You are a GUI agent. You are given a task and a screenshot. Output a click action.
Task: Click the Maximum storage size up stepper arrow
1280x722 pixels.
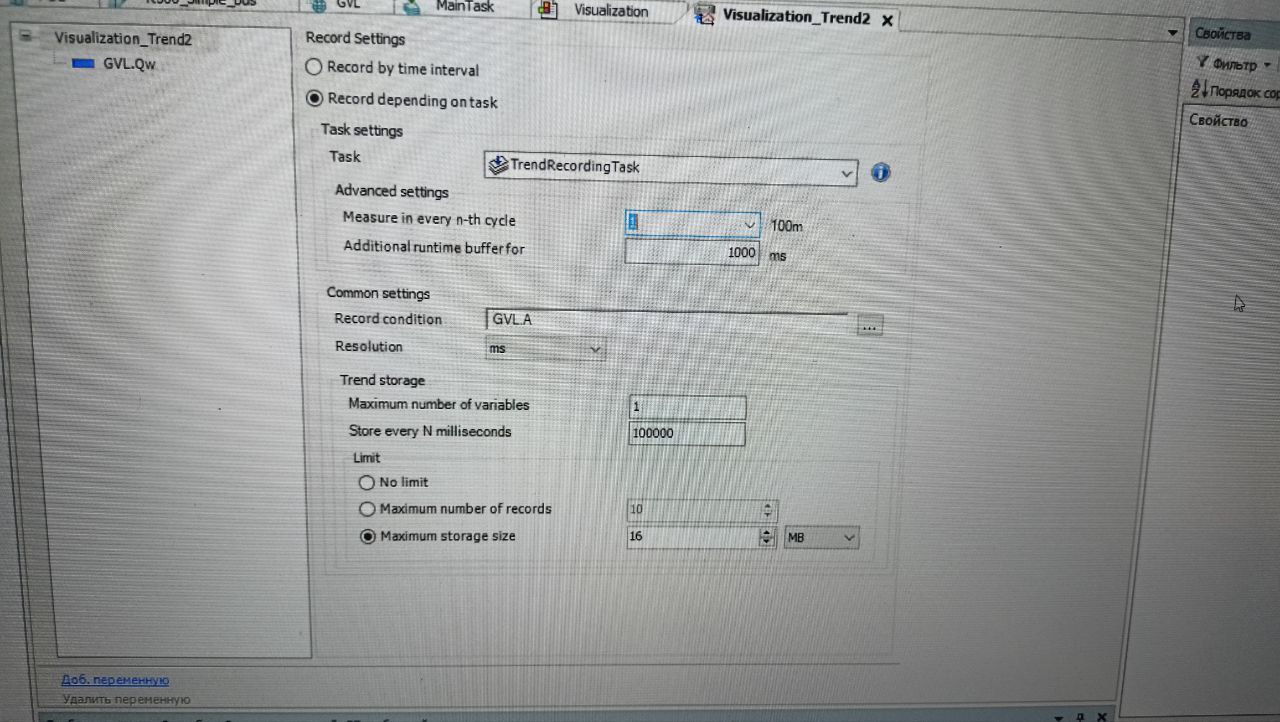(767, 533)
